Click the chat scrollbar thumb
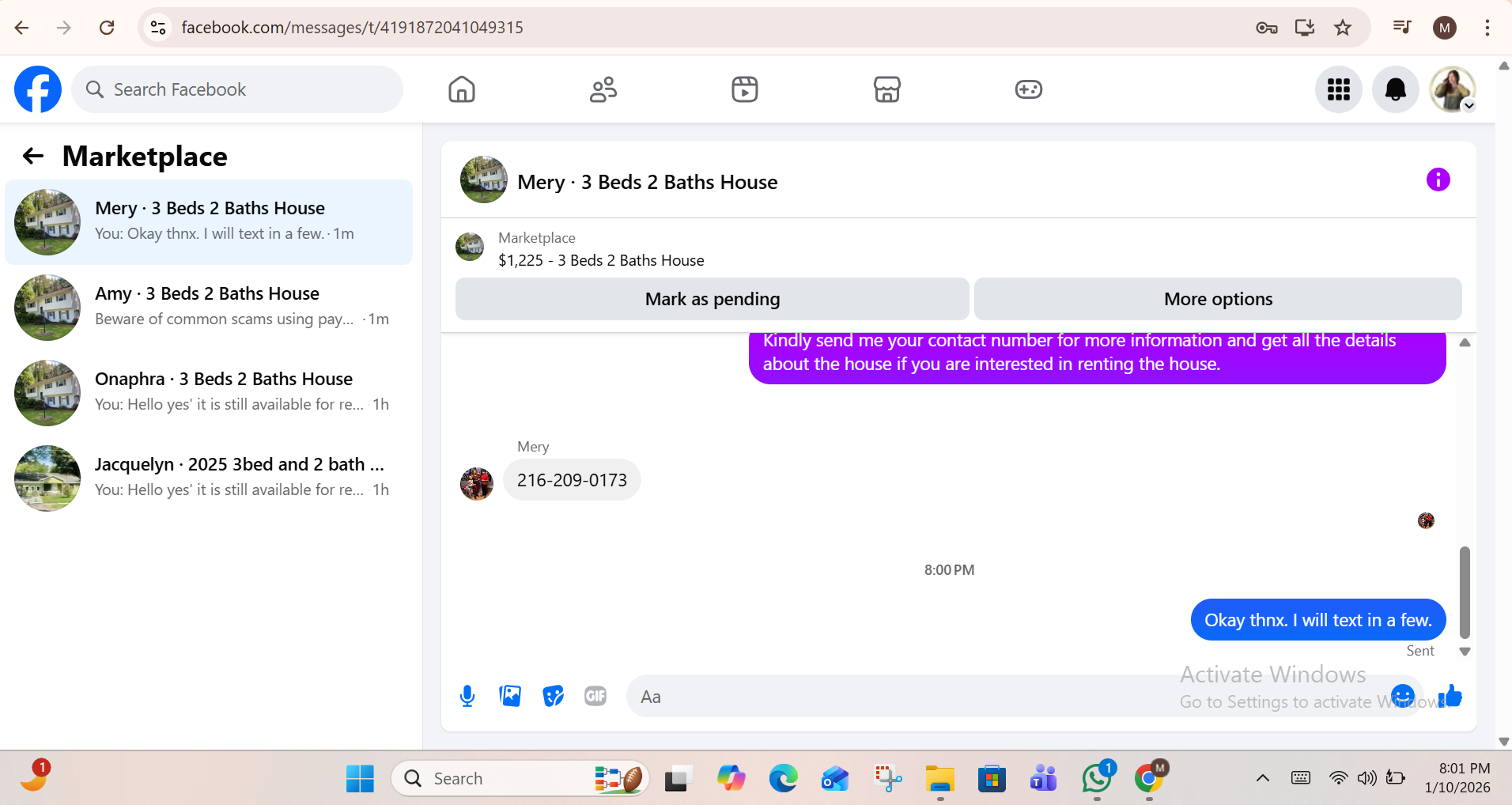This screenshot has height=805, width=1512. (1465, 591)
